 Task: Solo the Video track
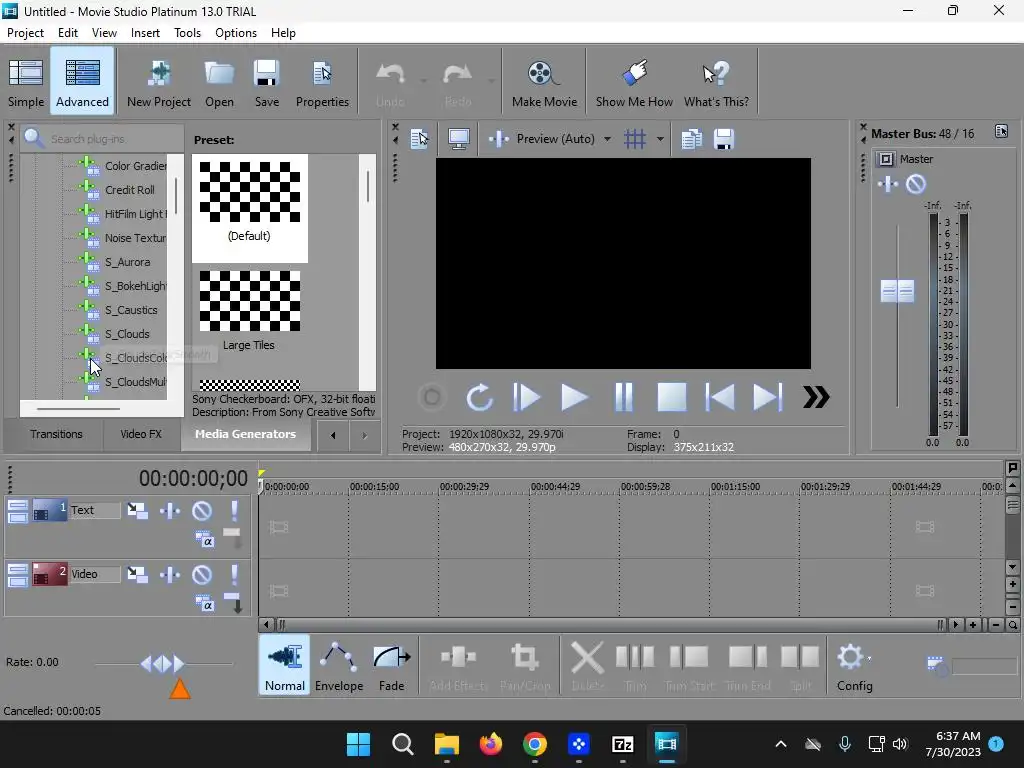pyautogui.click(x=234, y=575)
